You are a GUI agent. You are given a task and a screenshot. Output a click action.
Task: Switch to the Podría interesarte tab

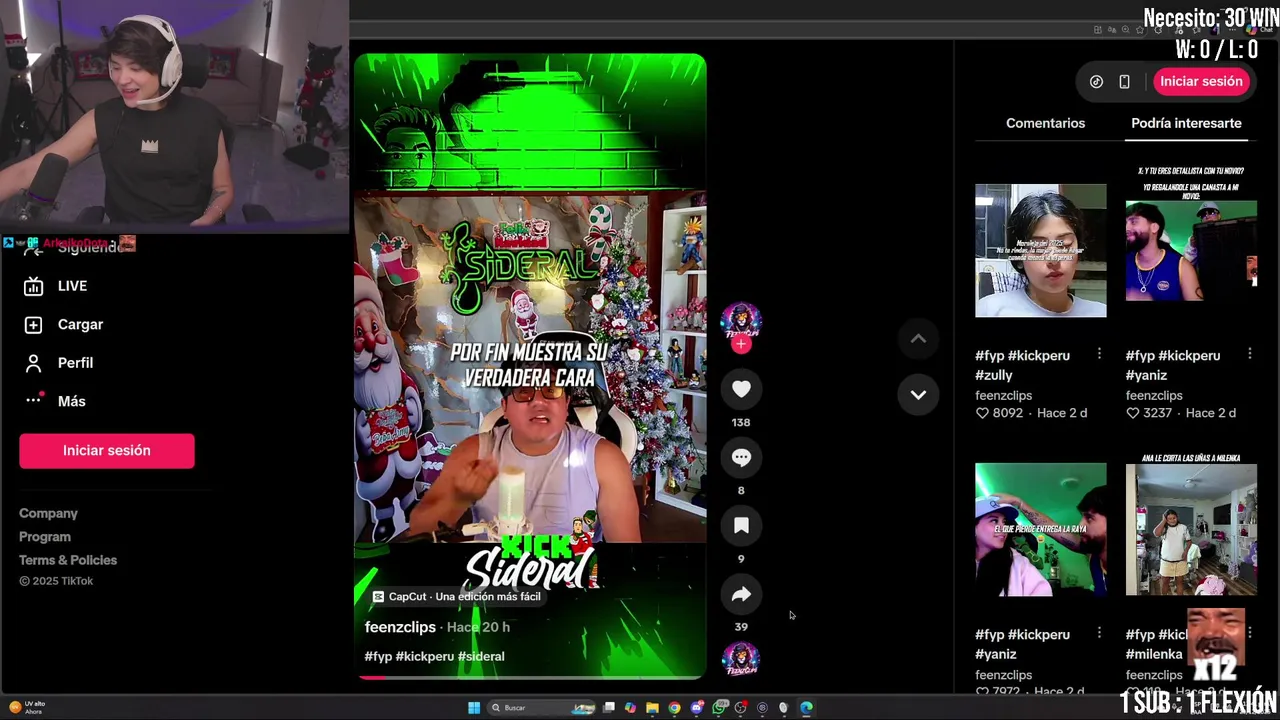tap(1186, 123)
